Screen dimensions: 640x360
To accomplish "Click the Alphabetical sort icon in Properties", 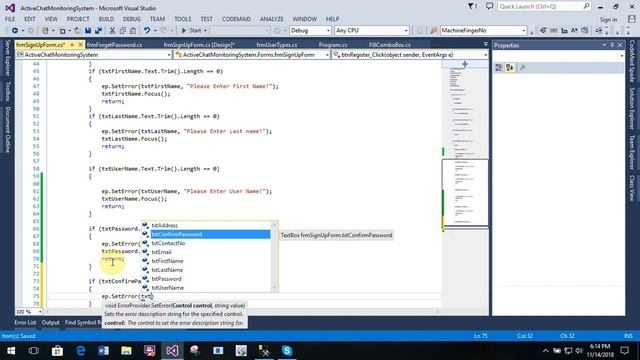I will (x=510, y=68).
